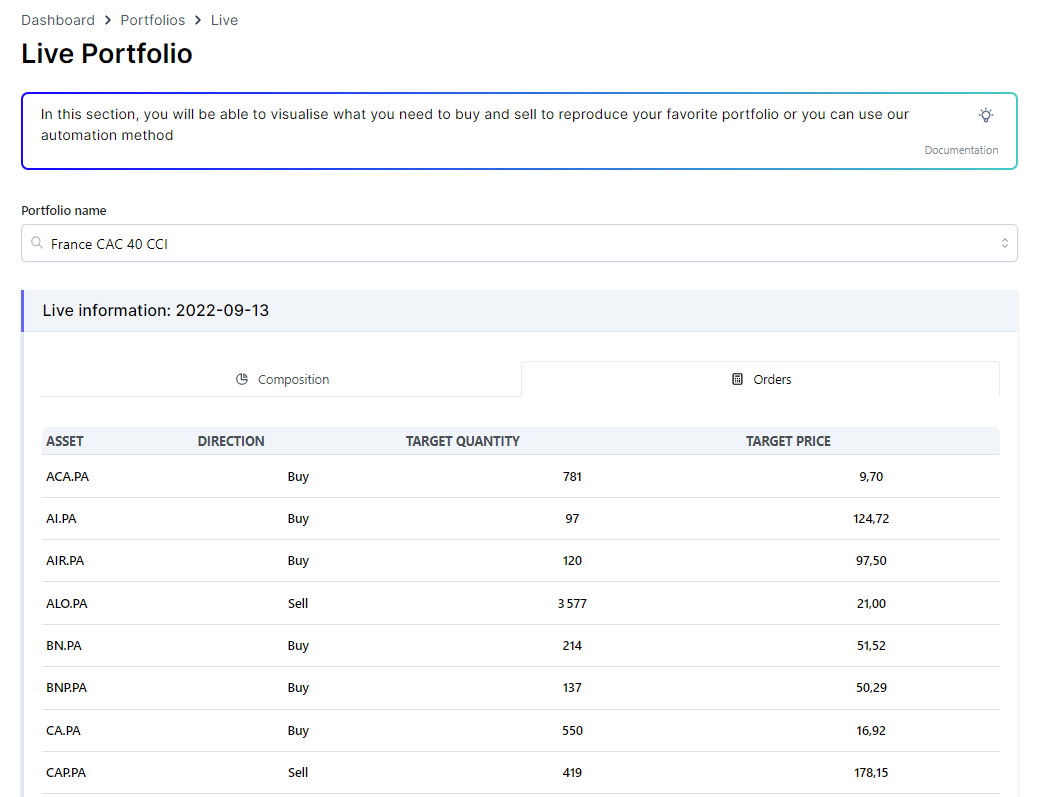The width and height of the screenshot is (1047, 797).
Task: Sort by TARGET QUANTITY column header
Action: click(x=462, y=441)
